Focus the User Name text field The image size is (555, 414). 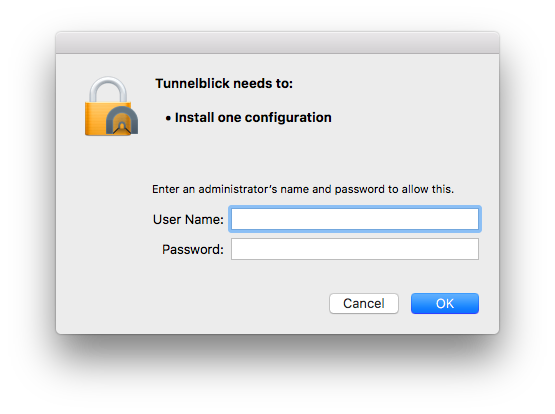pyautogui.click(x=355, y=219)
